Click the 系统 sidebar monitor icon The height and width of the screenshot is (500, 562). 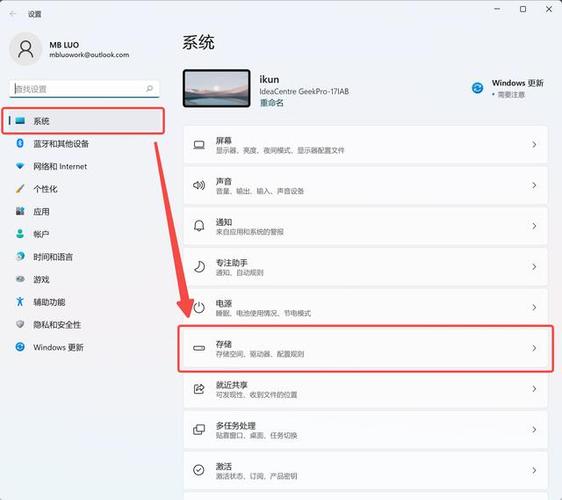tap(20, 121)
